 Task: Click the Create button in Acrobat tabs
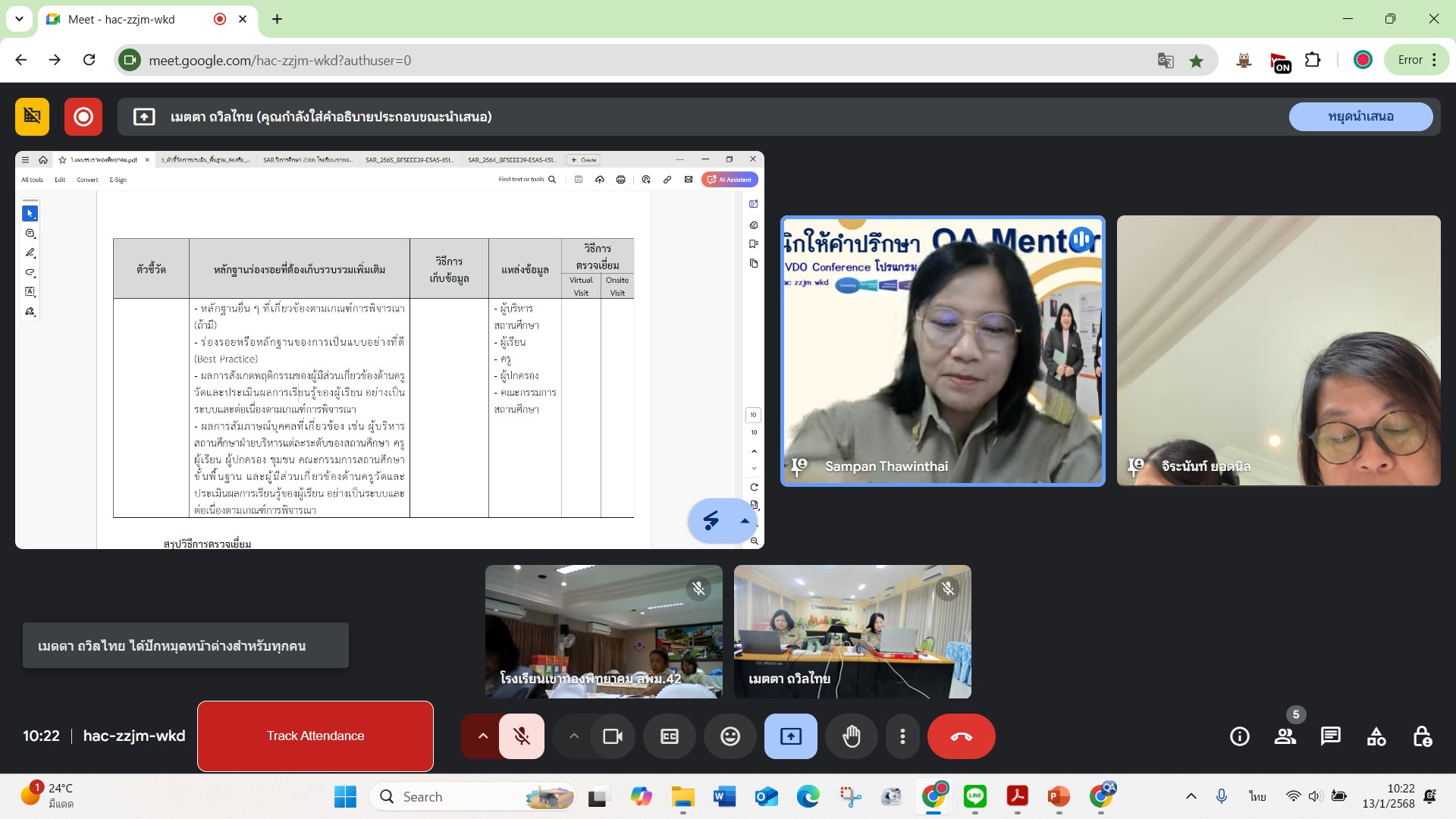(584, 160)
